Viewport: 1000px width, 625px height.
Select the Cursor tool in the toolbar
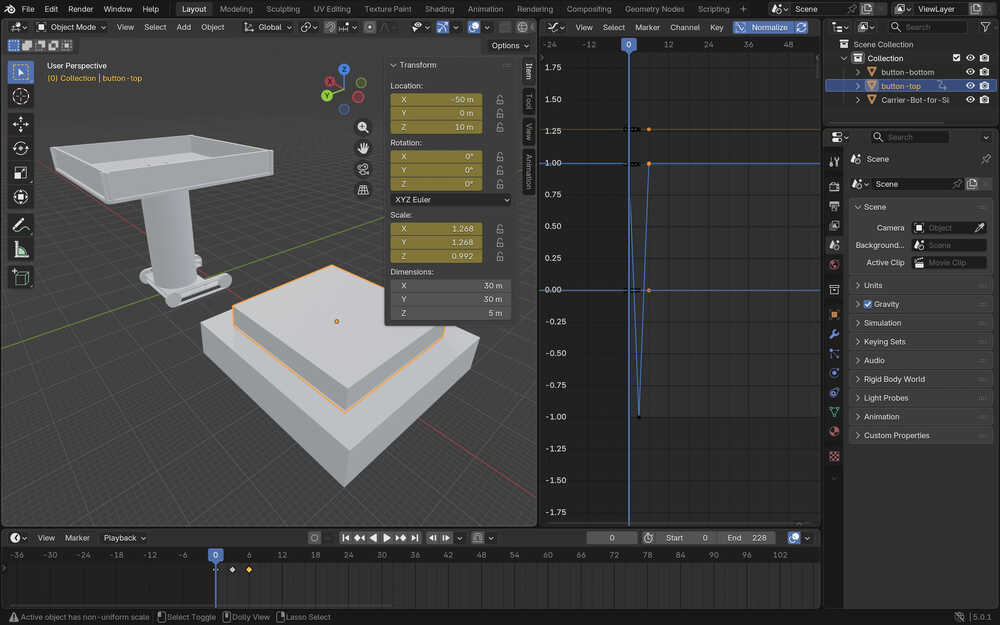20,96
